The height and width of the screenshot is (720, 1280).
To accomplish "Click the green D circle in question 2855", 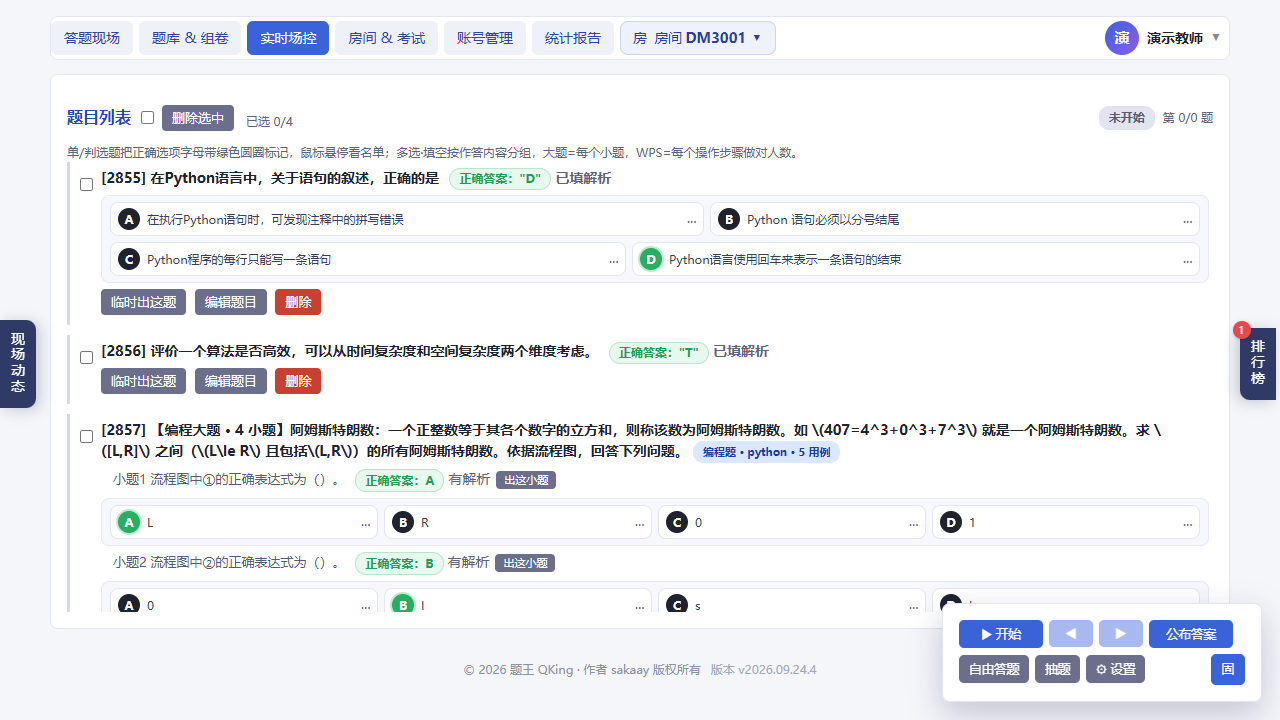I will (651, 260).
